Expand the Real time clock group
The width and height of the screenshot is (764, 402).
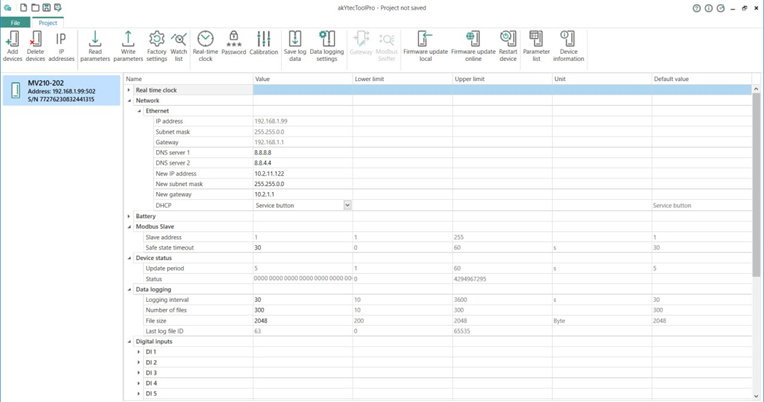coord(129,90)
